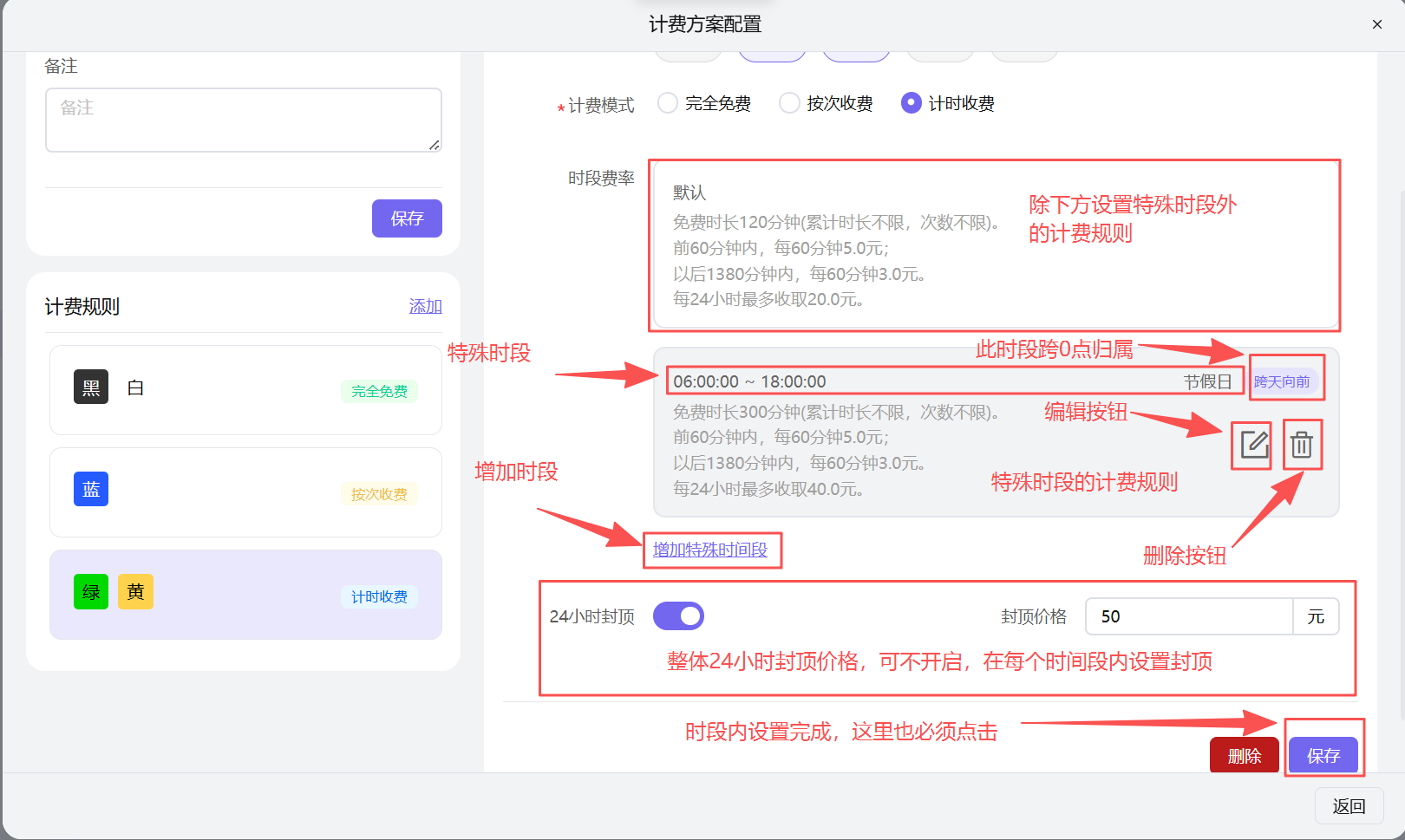Close the 计费方案配置 dialog

tap(1377, 24)
